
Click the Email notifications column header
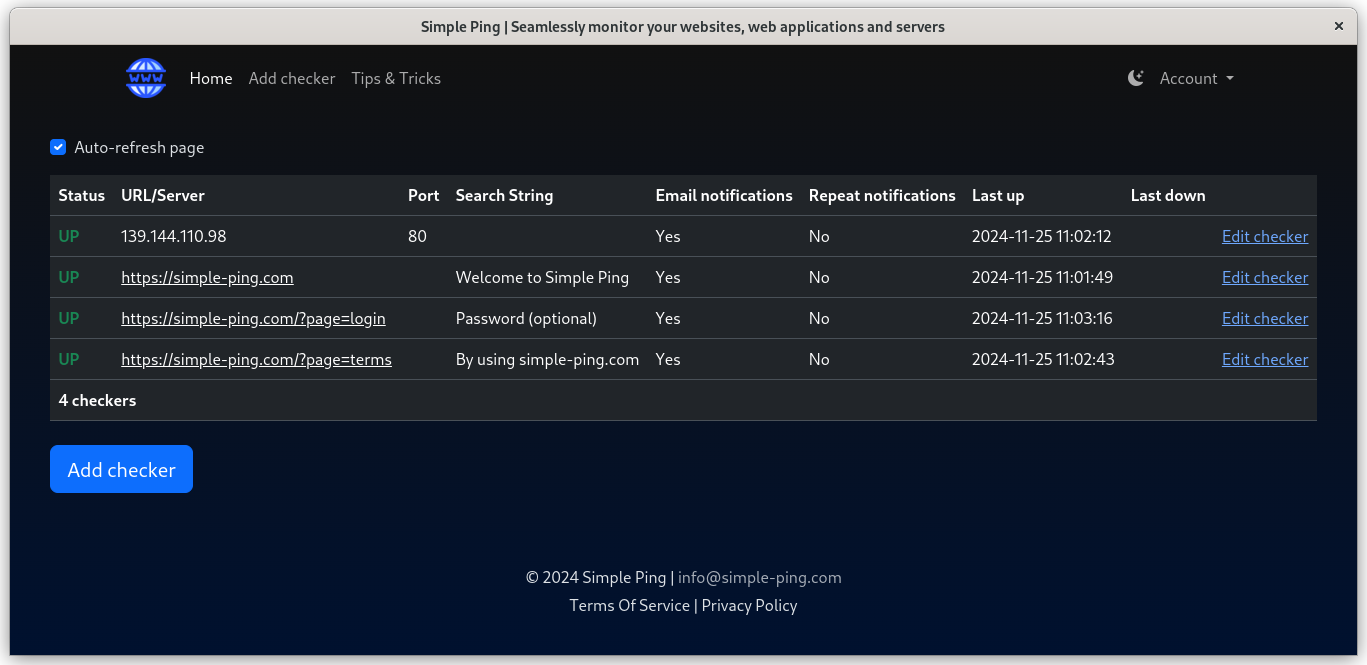coord(724,195)
